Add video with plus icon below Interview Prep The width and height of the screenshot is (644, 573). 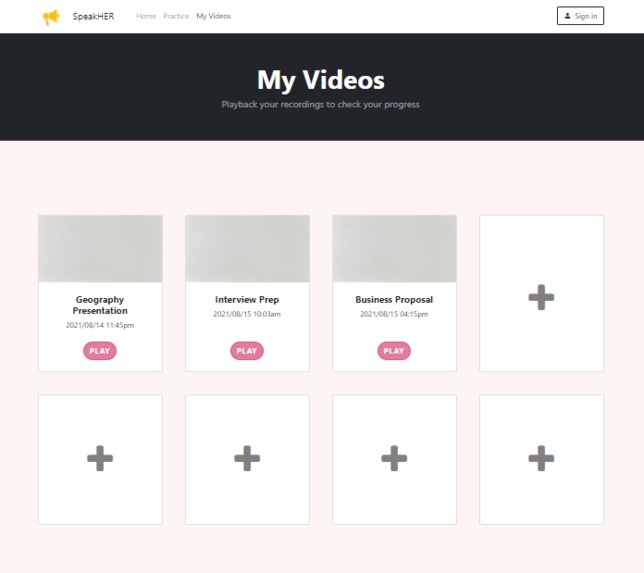[247, 458]
